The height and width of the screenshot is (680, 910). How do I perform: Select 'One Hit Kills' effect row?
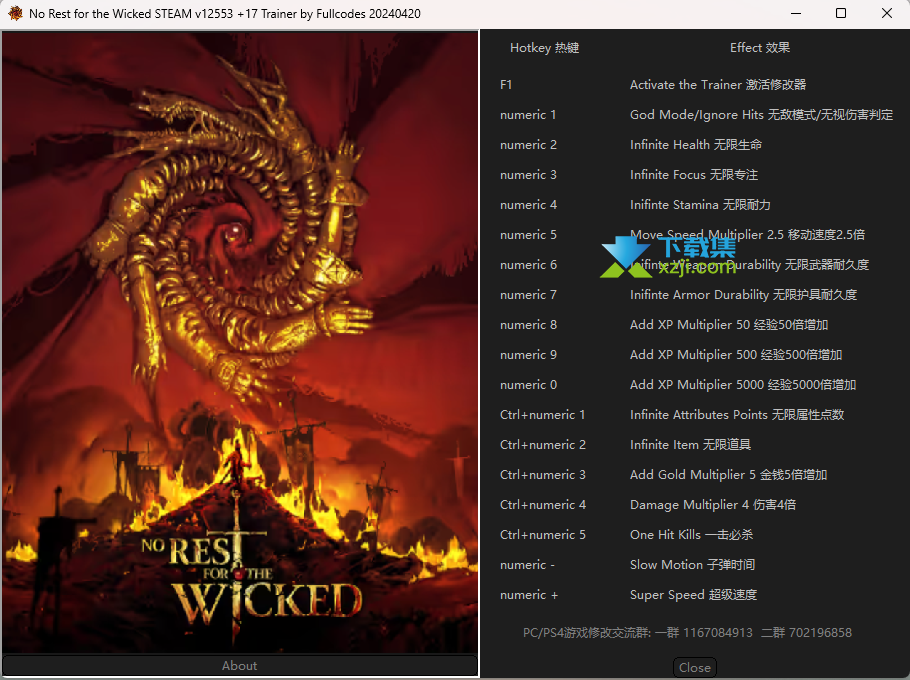(x=691, y=534)
